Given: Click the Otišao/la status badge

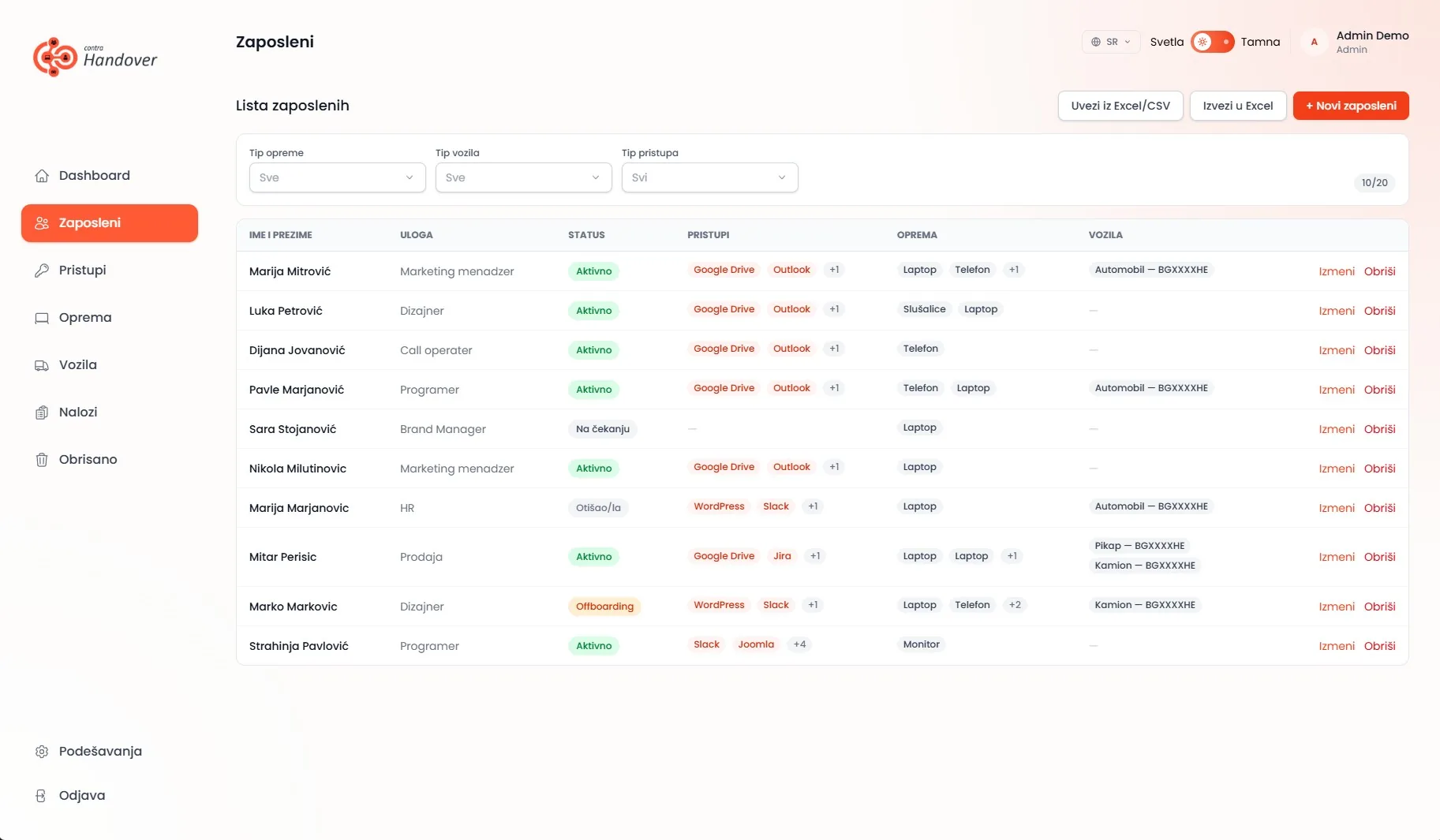Looking at the screenshot, I should pos(598,508).
